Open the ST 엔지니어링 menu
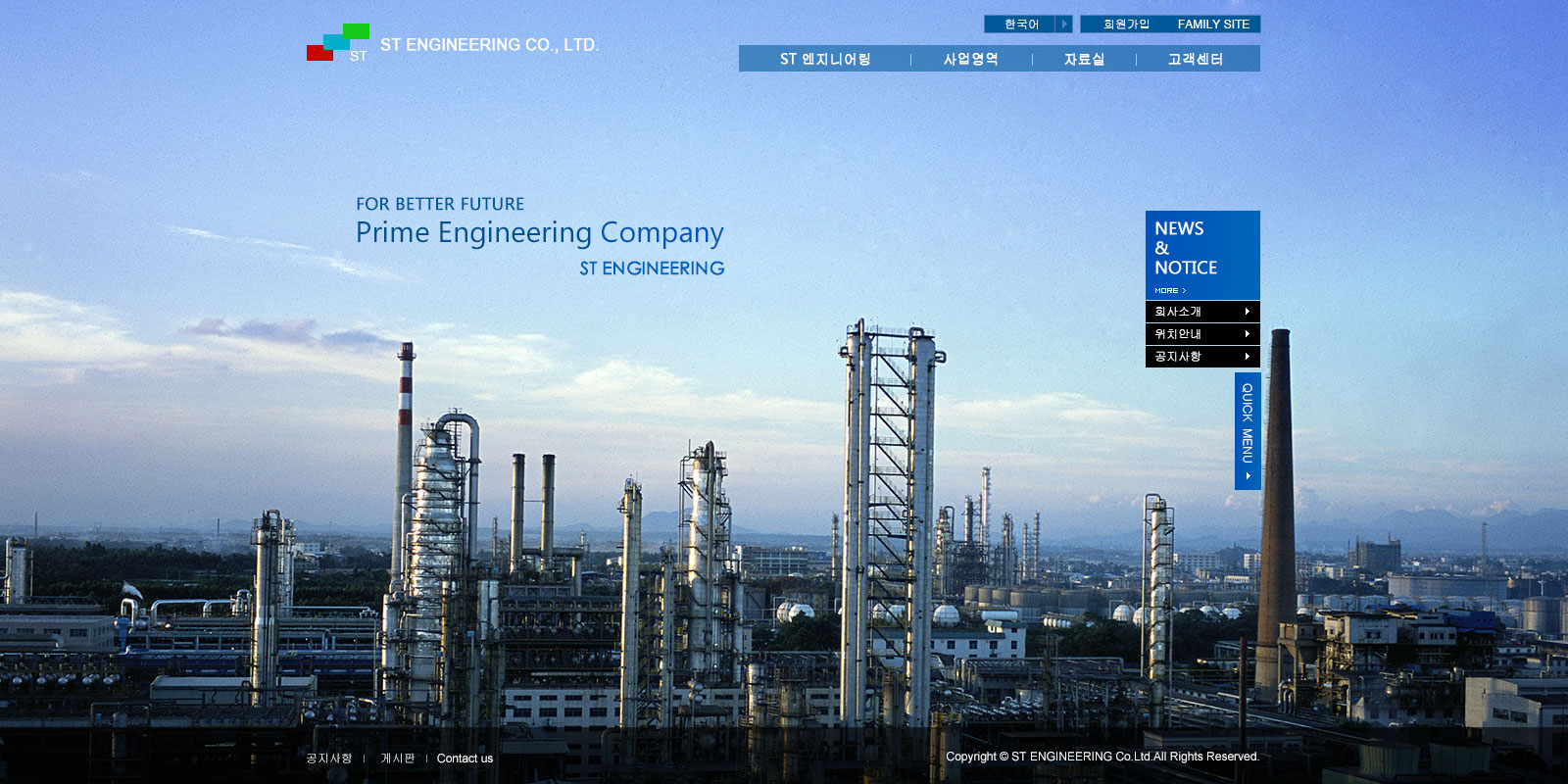This screenshot has width=1568, height=784. (x=825, y=59)
